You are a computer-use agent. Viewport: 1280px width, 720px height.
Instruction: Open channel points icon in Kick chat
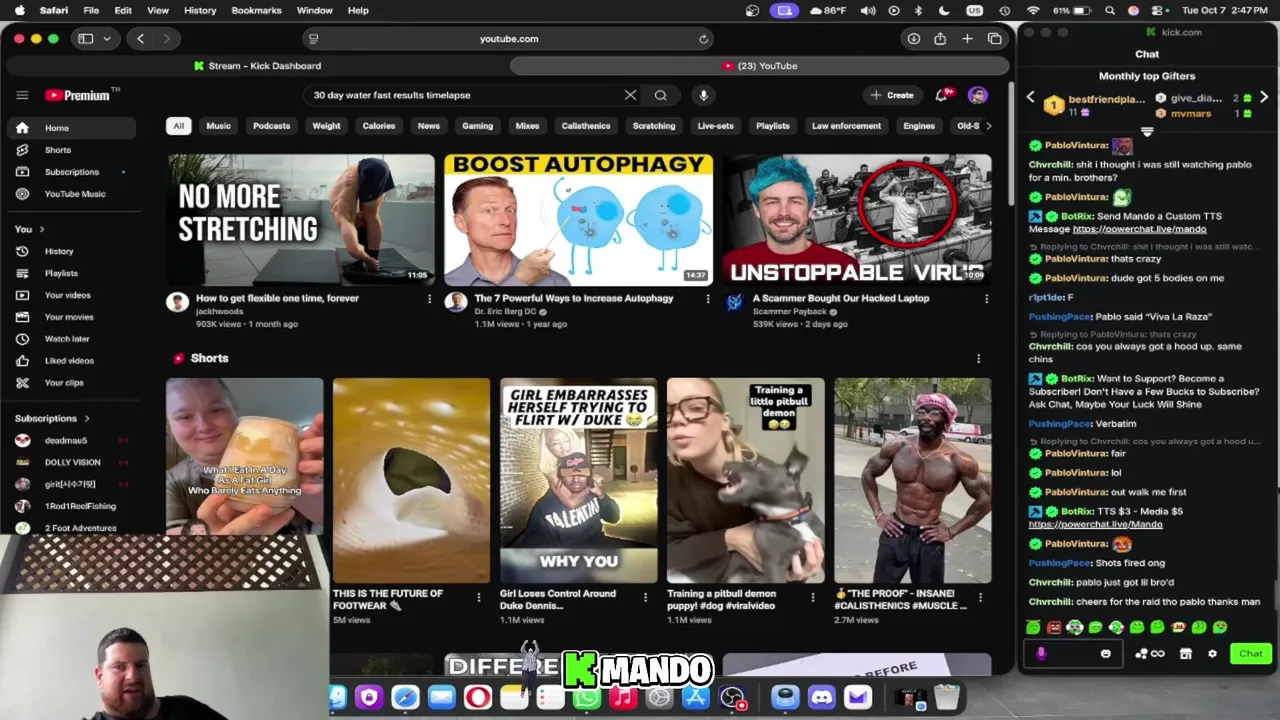(1149, 654)
